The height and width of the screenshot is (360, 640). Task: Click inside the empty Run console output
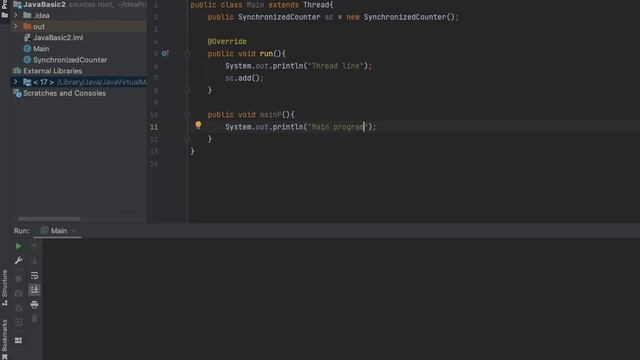click(x=341, y=299)
